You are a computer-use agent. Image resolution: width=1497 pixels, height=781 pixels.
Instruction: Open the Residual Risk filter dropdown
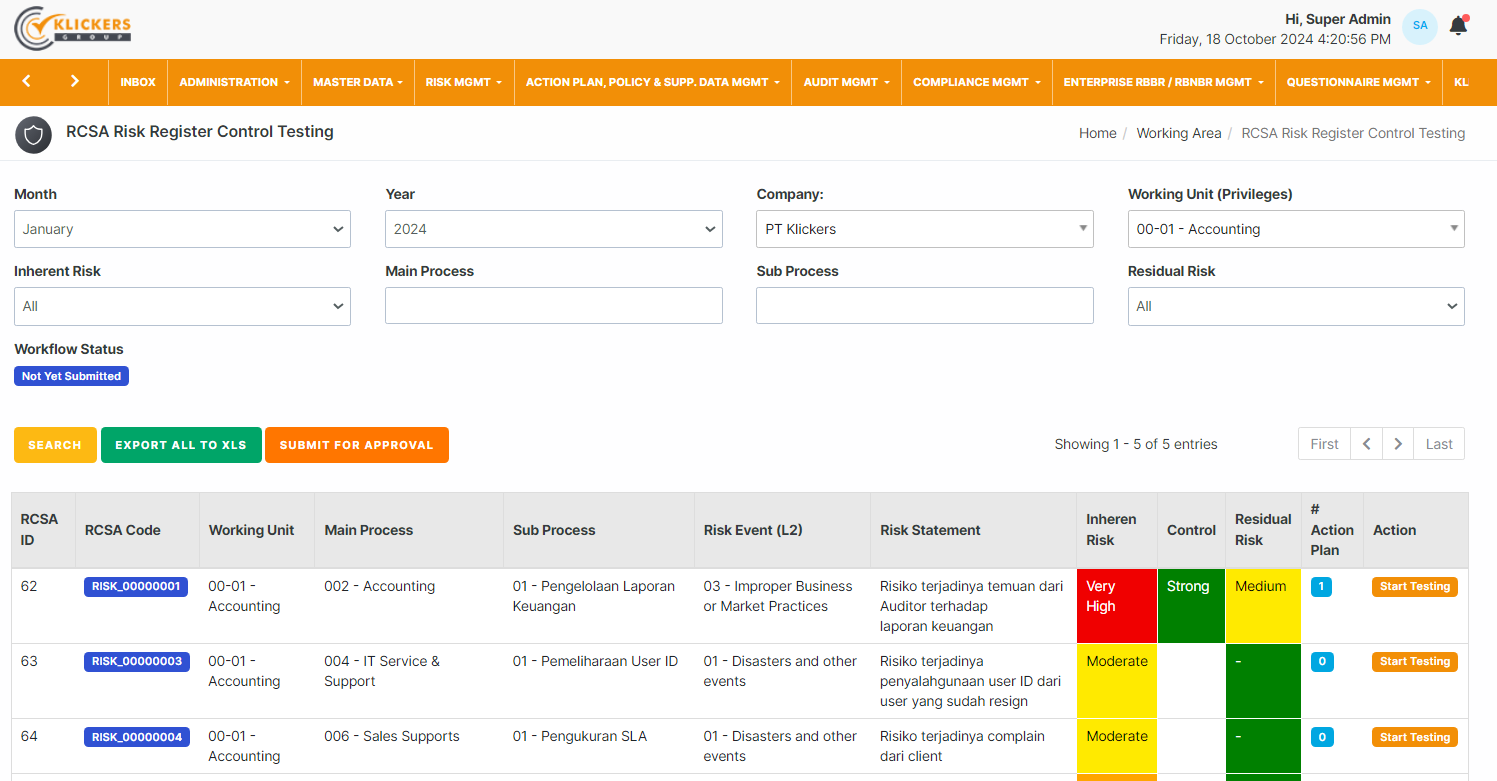click(x=1296, y=306)
